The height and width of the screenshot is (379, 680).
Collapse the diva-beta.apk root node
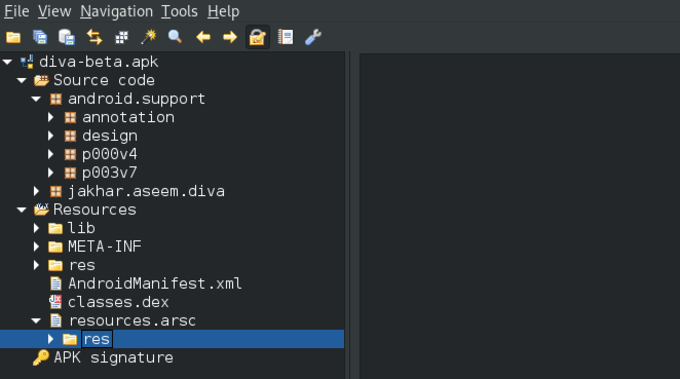(x=7, y=62)
